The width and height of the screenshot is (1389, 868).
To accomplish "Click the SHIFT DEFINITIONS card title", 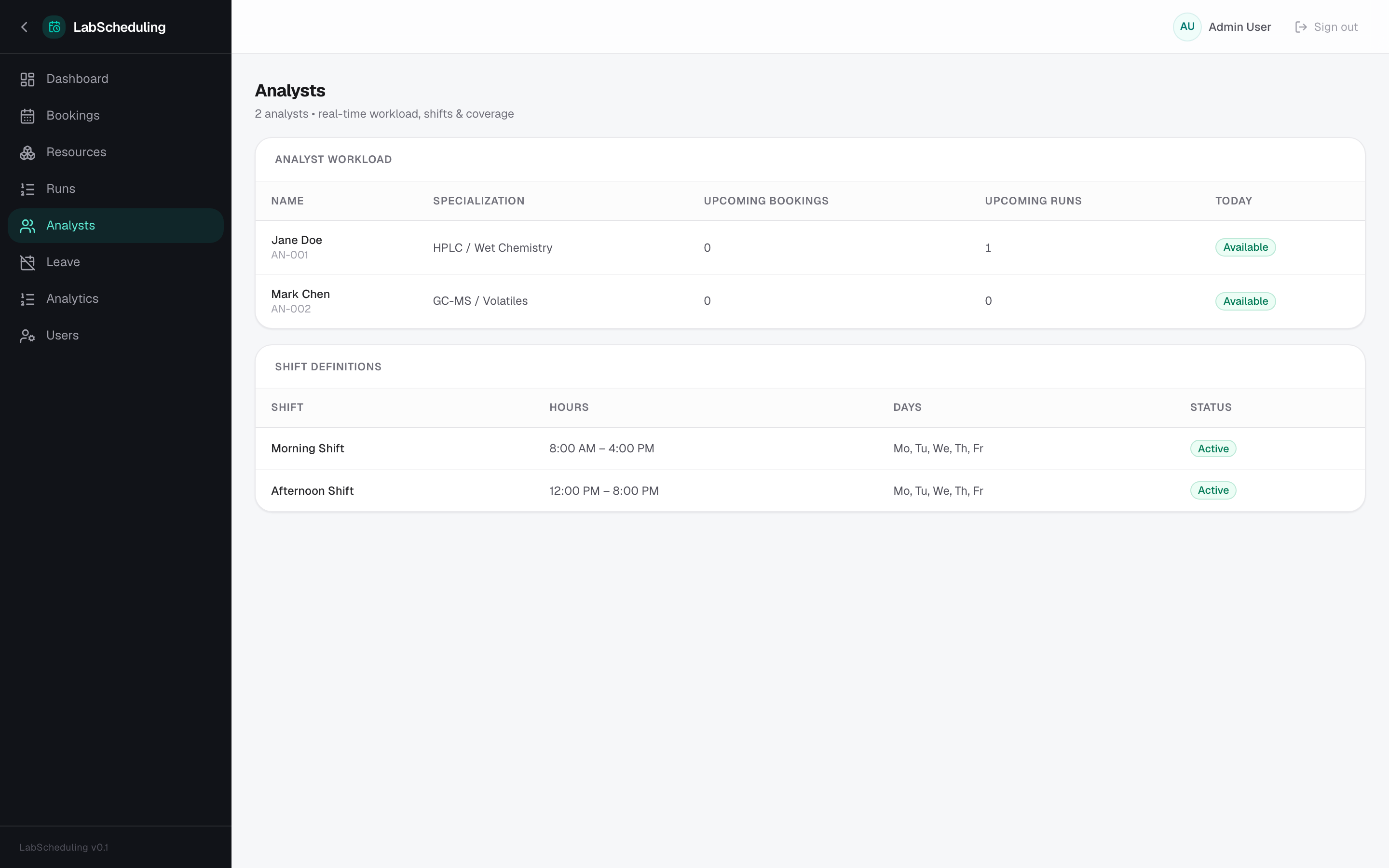I will [x=328, y=367].
